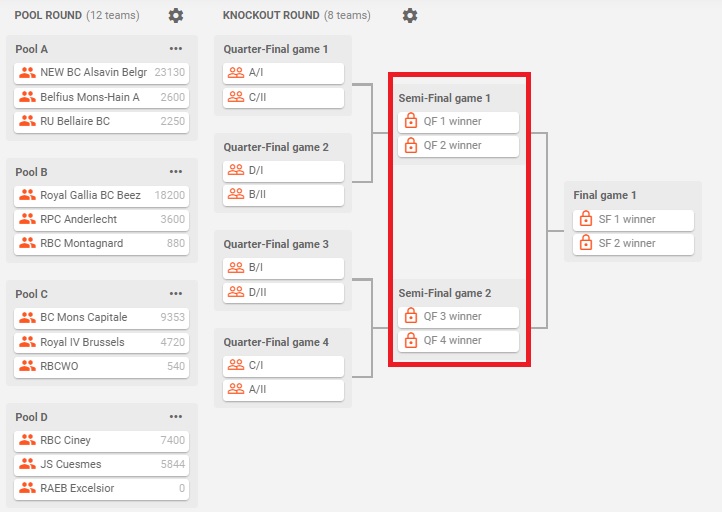The image size is (722, 512).
Task: Select Royal Gallia BC Beez team entry
Action: [x=101, y=195]
